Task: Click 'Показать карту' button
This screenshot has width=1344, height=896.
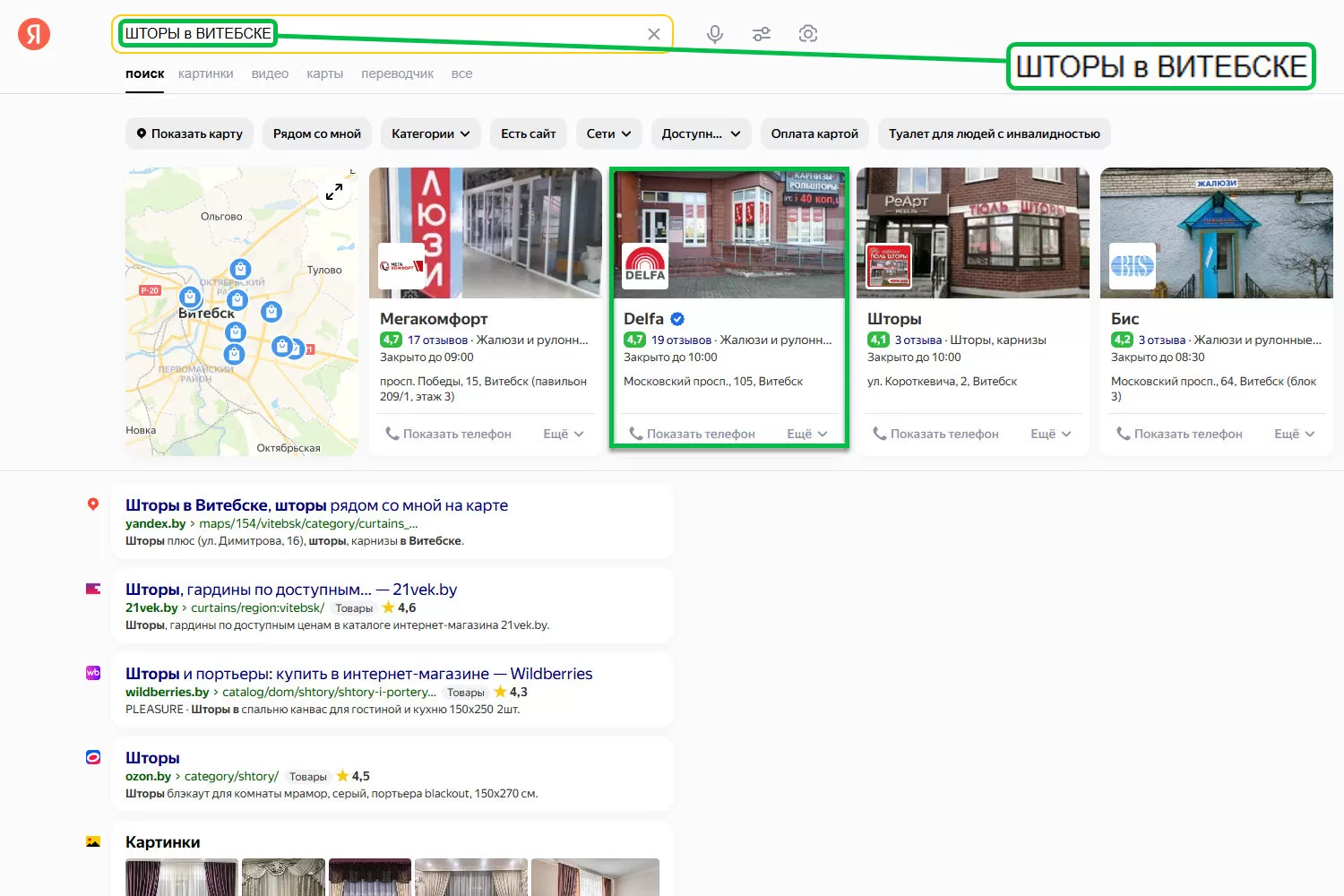Action: click(x=189, y=134)
